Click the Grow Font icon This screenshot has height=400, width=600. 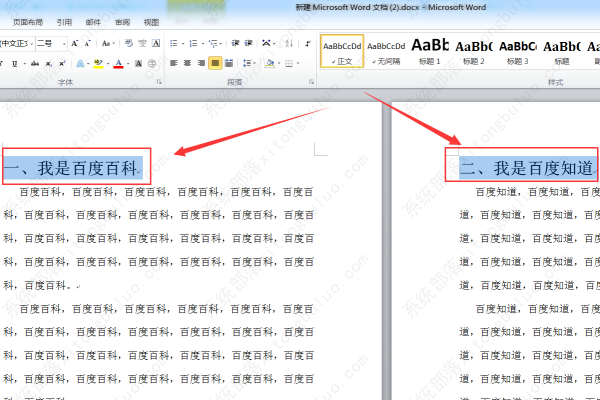[75, 43]
